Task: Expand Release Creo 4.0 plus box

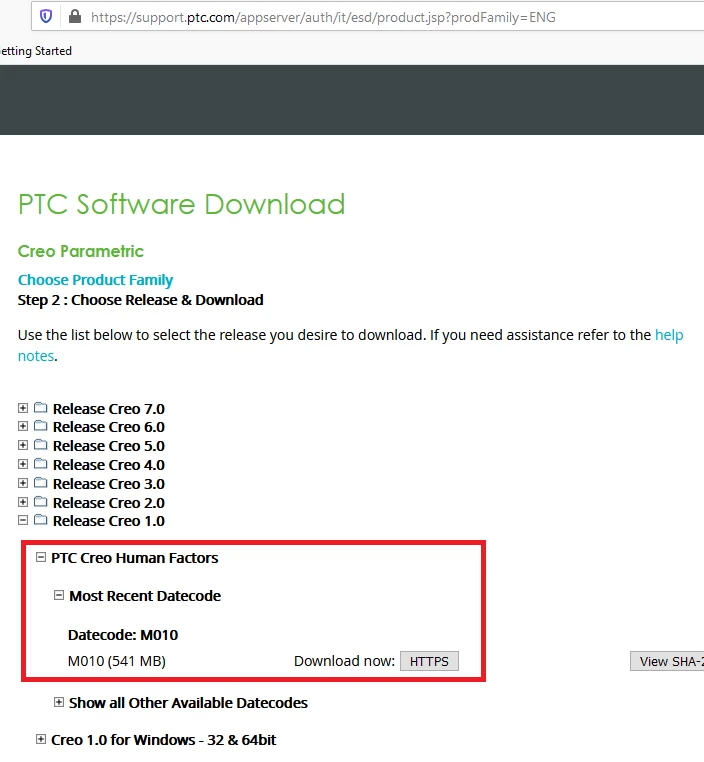Action: pyautogui.click(x=23, y=464)
